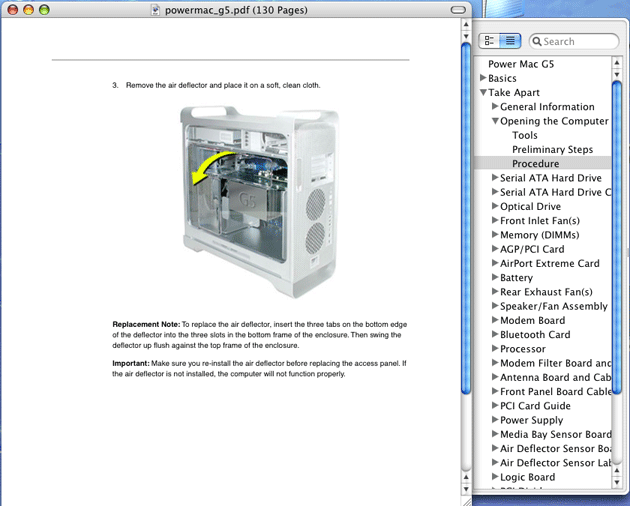Open Modem Board section
Viewport: 630px width, 506px height.
pos(532,320)
